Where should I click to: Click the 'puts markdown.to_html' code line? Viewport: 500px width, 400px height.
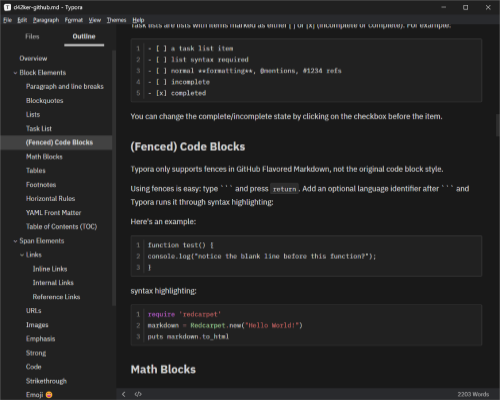tap(188, 336)
